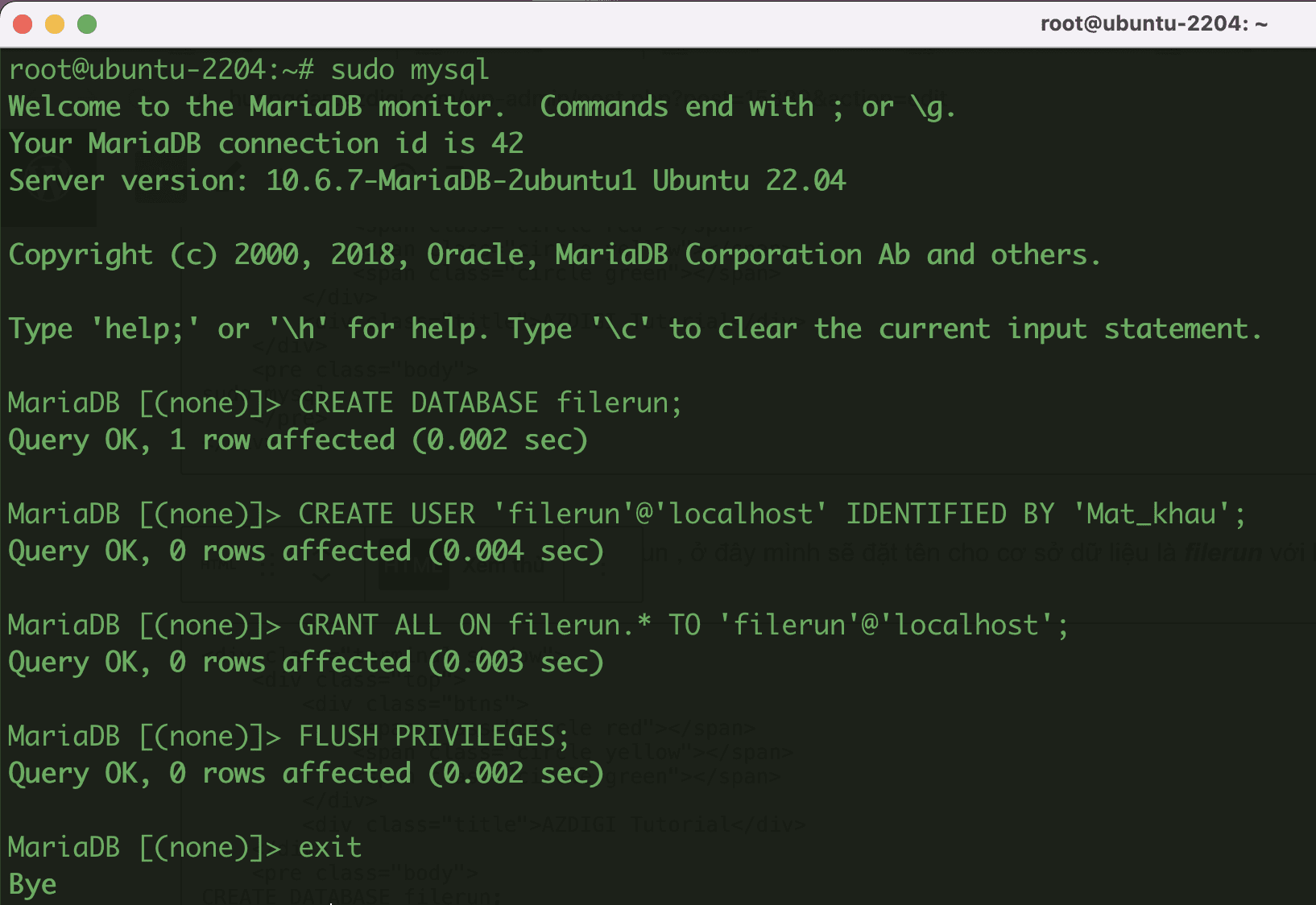Click the 'Welcome to the MariaDB monitor' line

coord(256,107)
